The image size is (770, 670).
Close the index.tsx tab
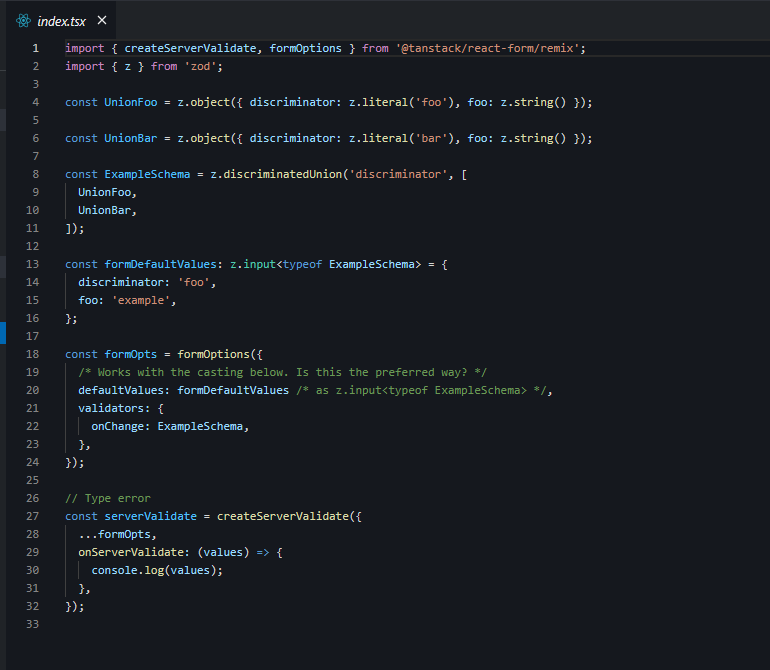coord(102,20)
